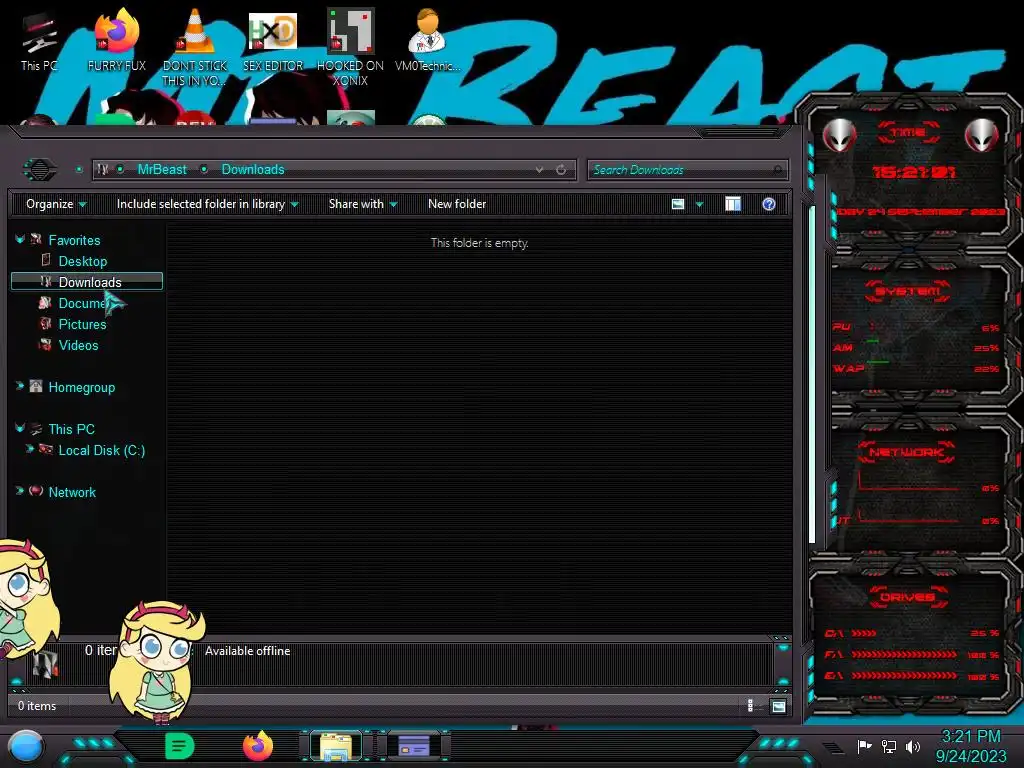This screenshot has width=1024, height=768.
Task: Open the VM0Technic desktop shortcut
Action: pos(428,40)
